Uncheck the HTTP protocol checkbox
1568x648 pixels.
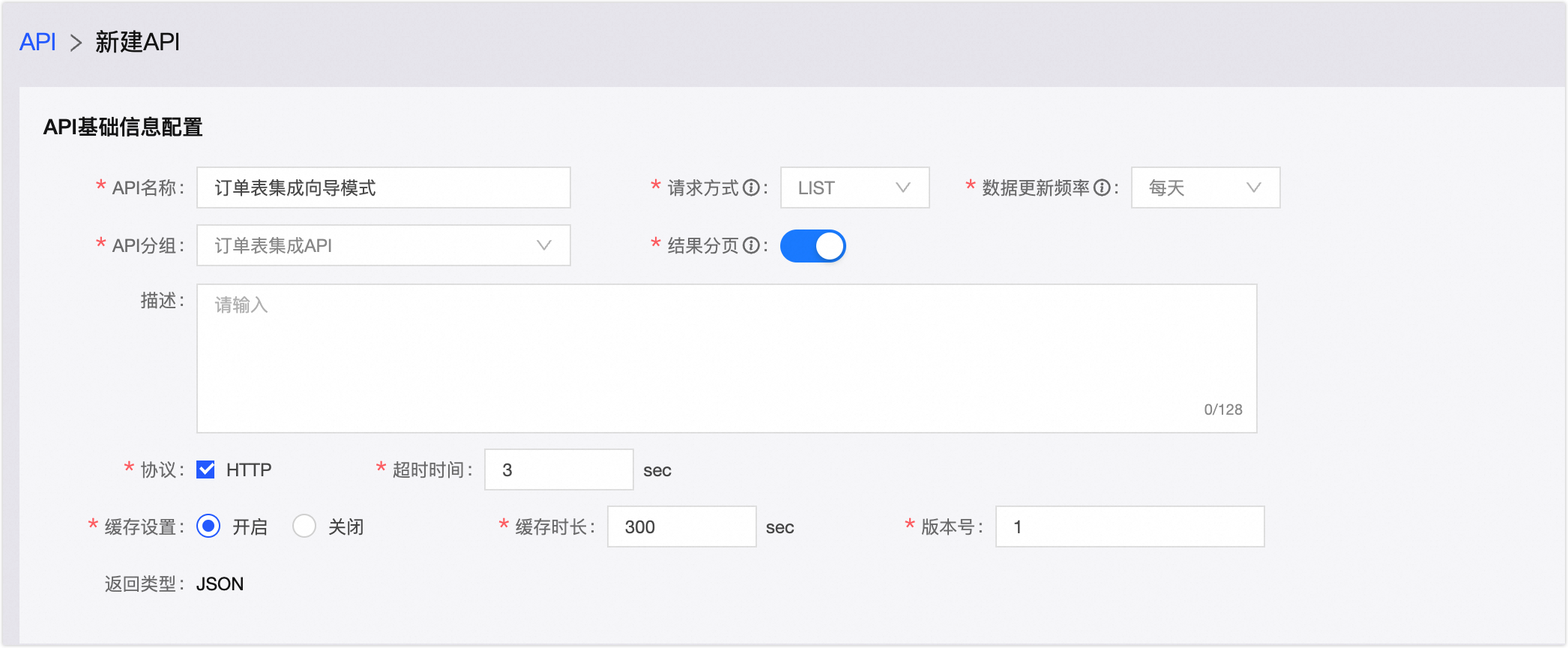pos(205,469)
